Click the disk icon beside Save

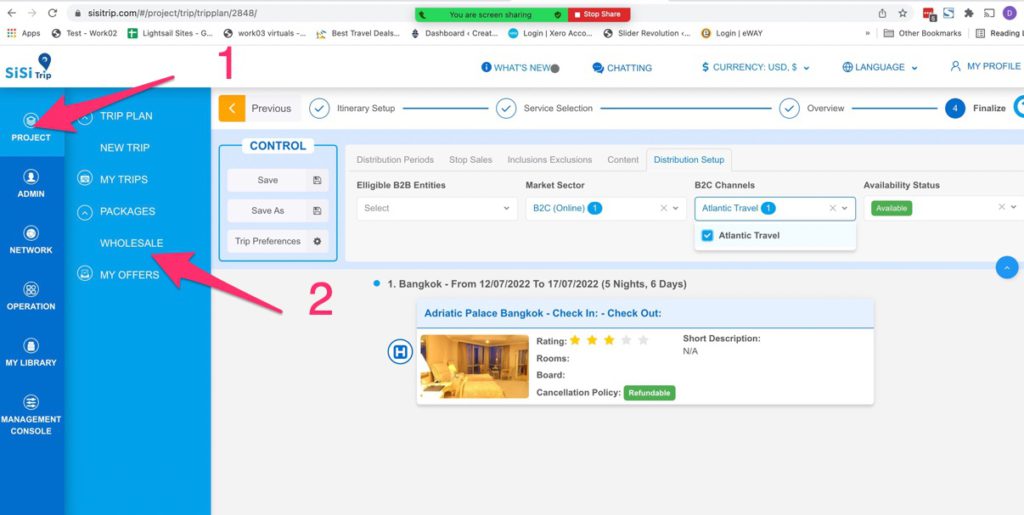(317, 180)
